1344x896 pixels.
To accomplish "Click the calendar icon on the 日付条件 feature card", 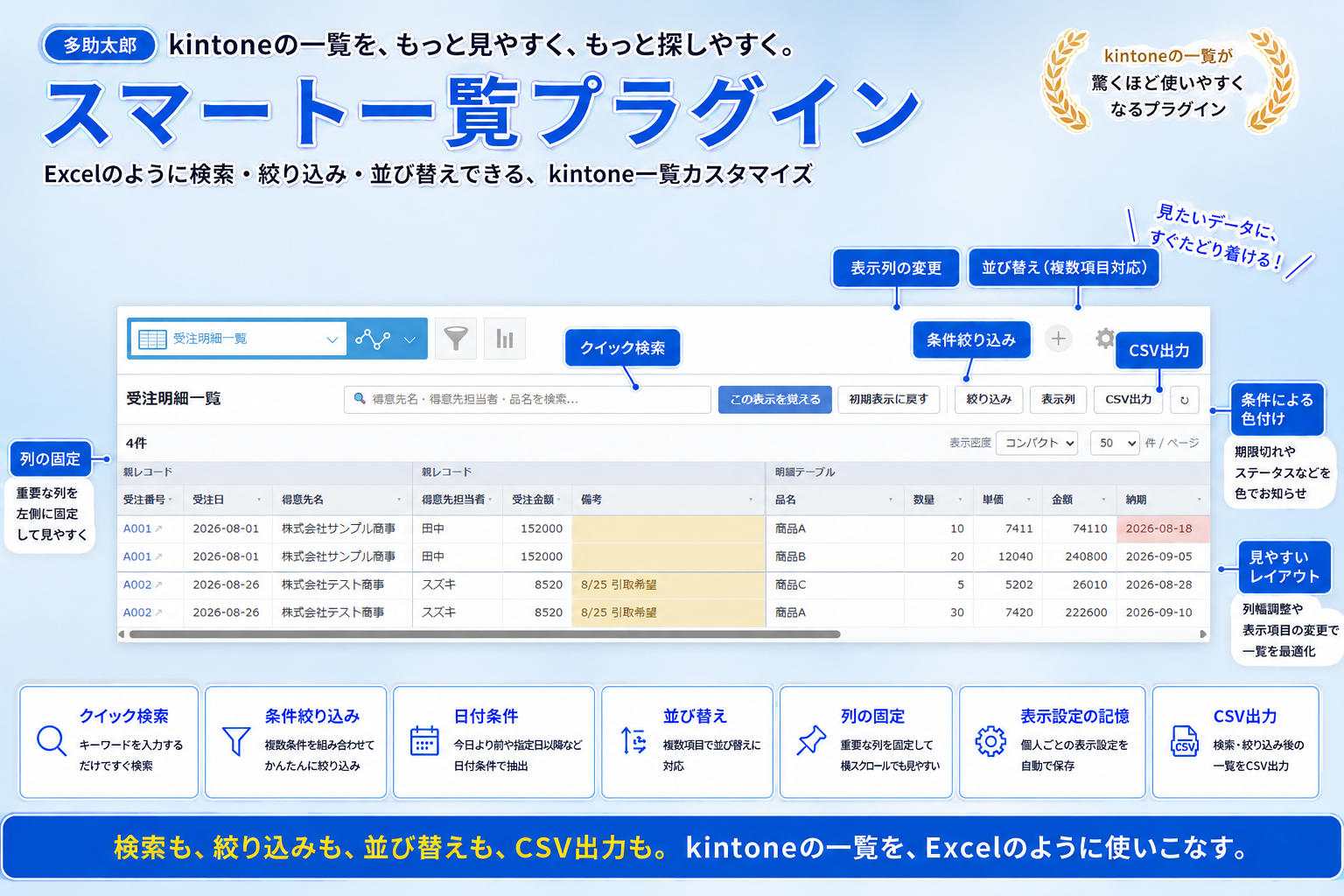I will (x=424, y=740).
